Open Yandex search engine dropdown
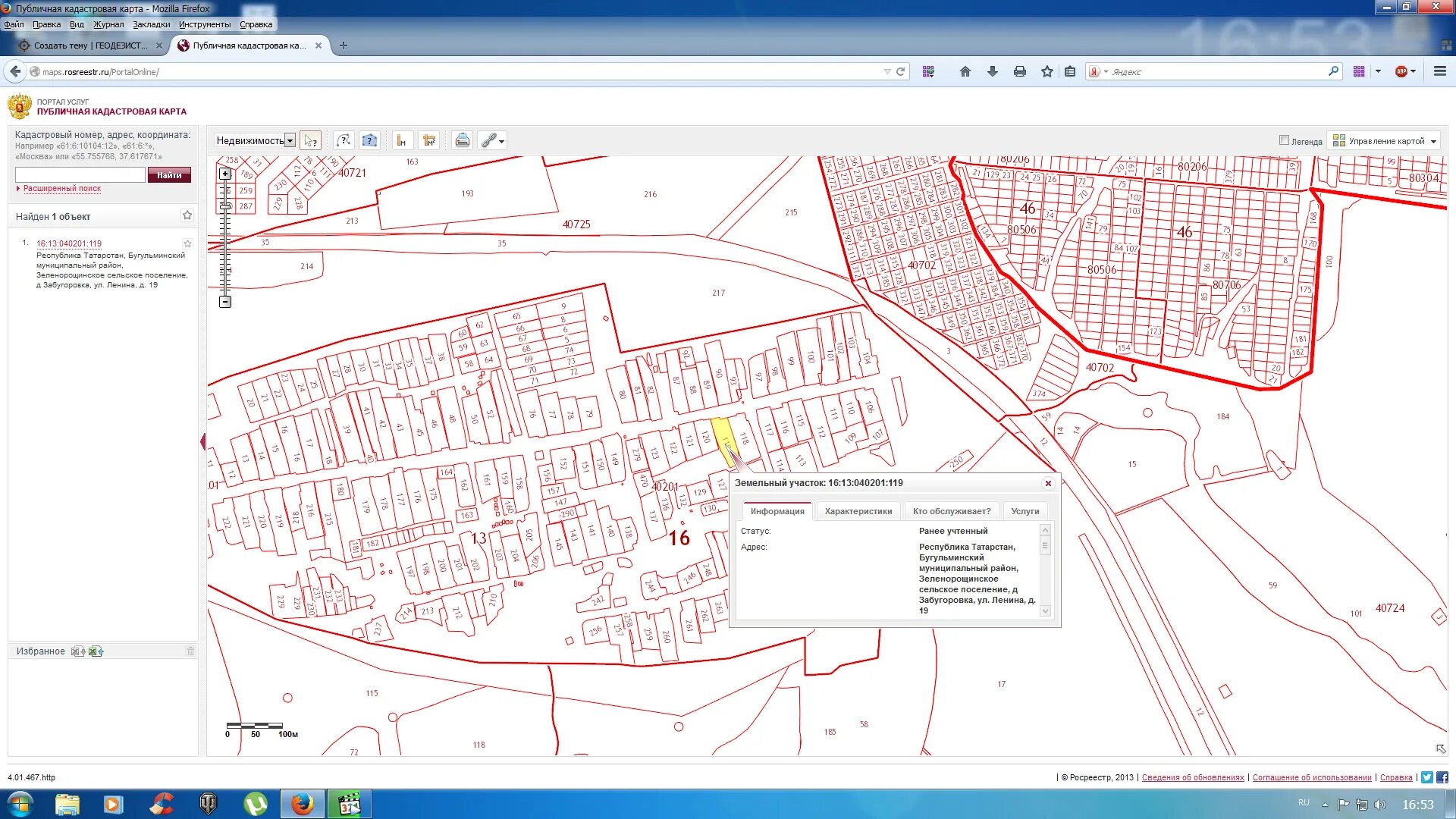The width and height of the screenshot is (1456, 819). 1098,71
